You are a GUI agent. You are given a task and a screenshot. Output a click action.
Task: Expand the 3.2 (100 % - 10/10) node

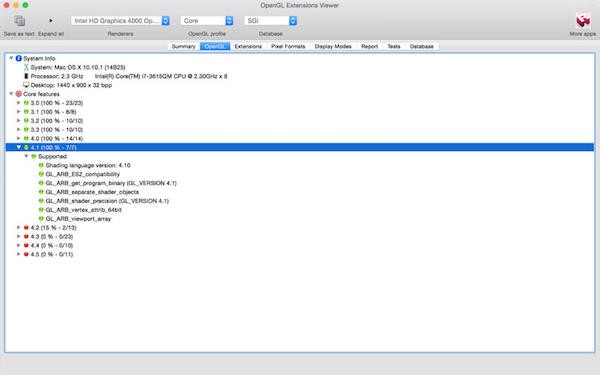pyautogui.click(x=18, y=121)
